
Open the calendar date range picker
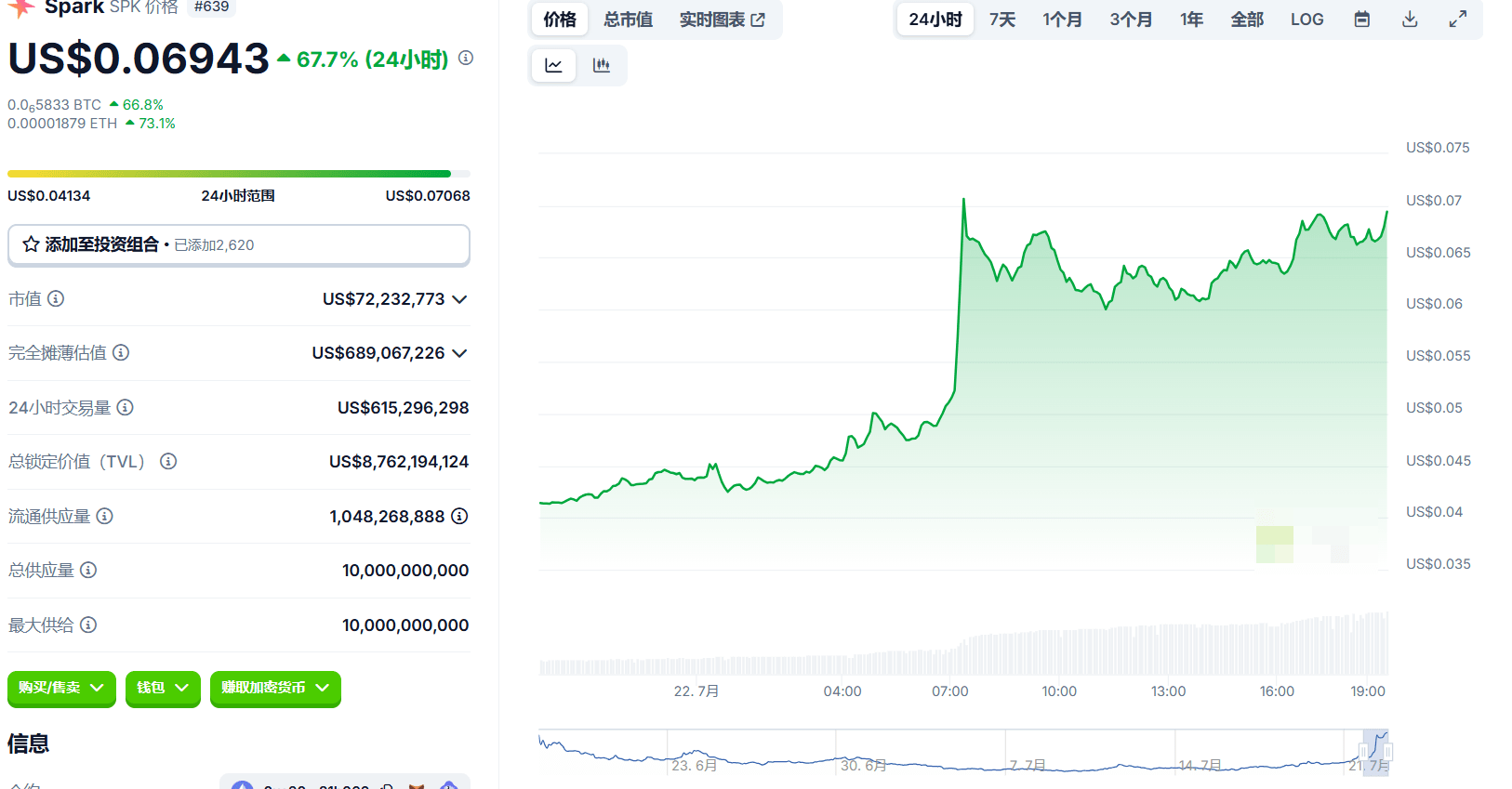tap(1361, 20)
